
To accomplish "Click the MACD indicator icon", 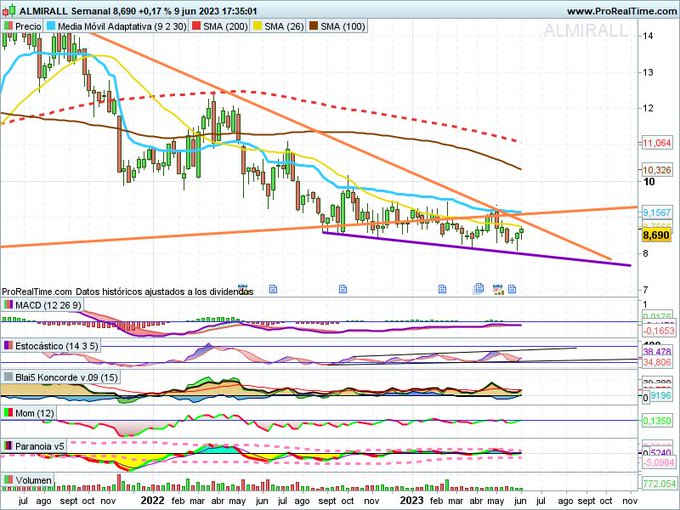I will [x=8, y=305].
